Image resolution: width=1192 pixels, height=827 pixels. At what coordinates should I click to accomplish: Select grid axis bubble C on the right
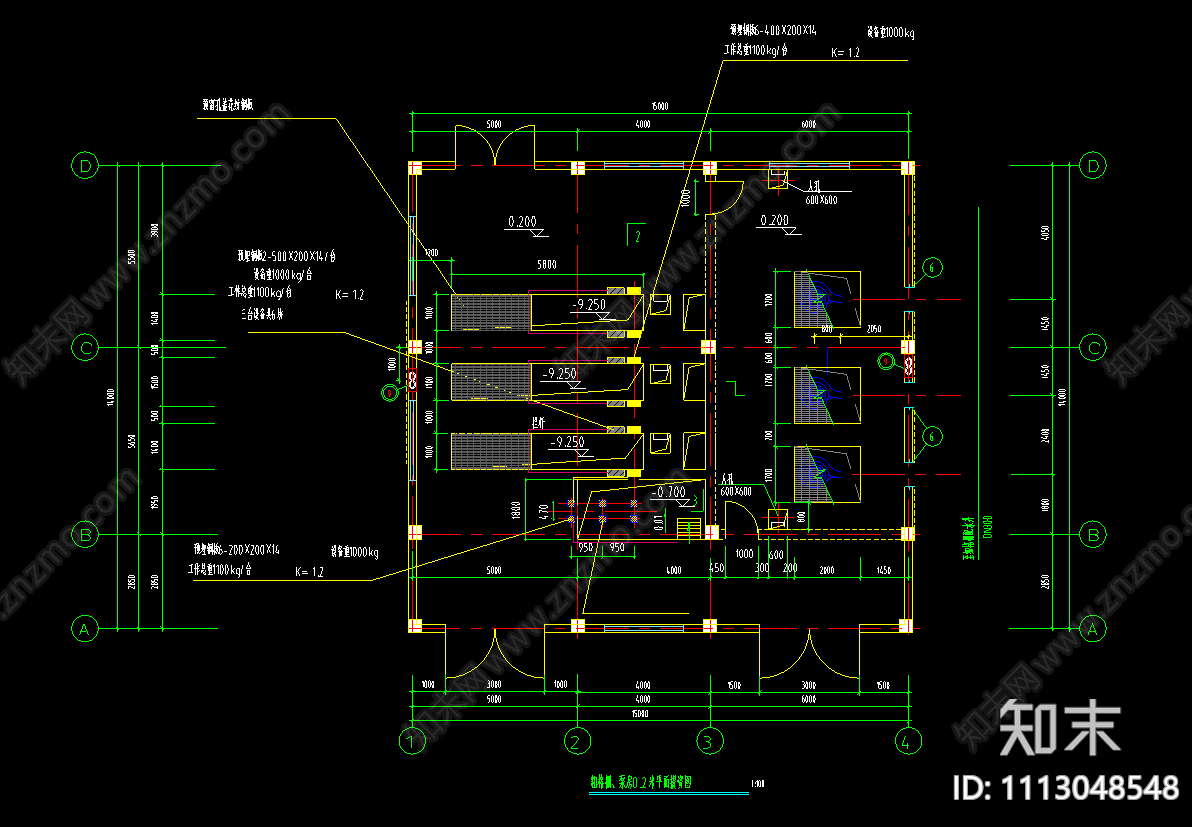point(1095,348)
